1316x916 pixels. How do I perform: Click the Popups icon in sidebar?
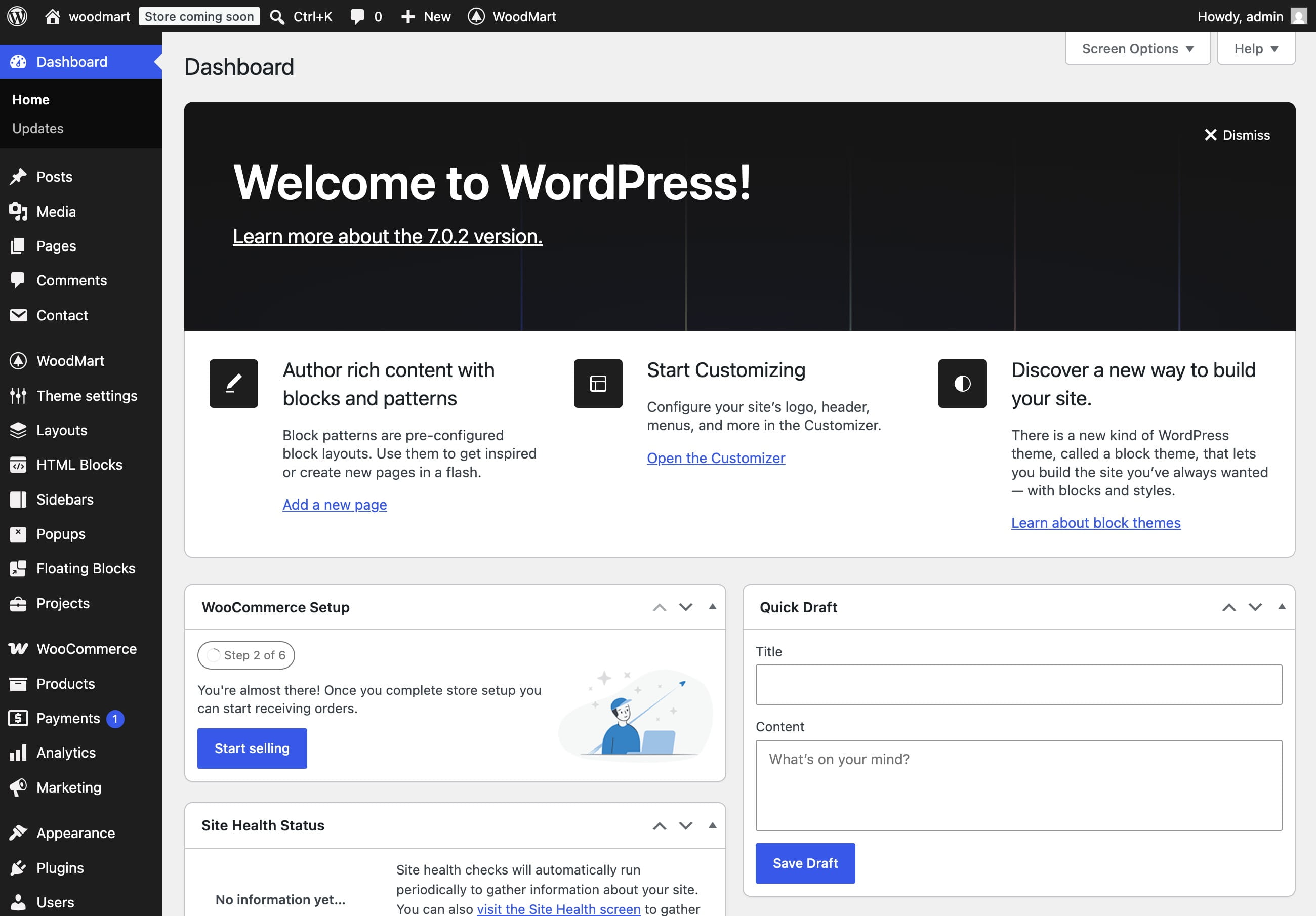coord(18,534)
